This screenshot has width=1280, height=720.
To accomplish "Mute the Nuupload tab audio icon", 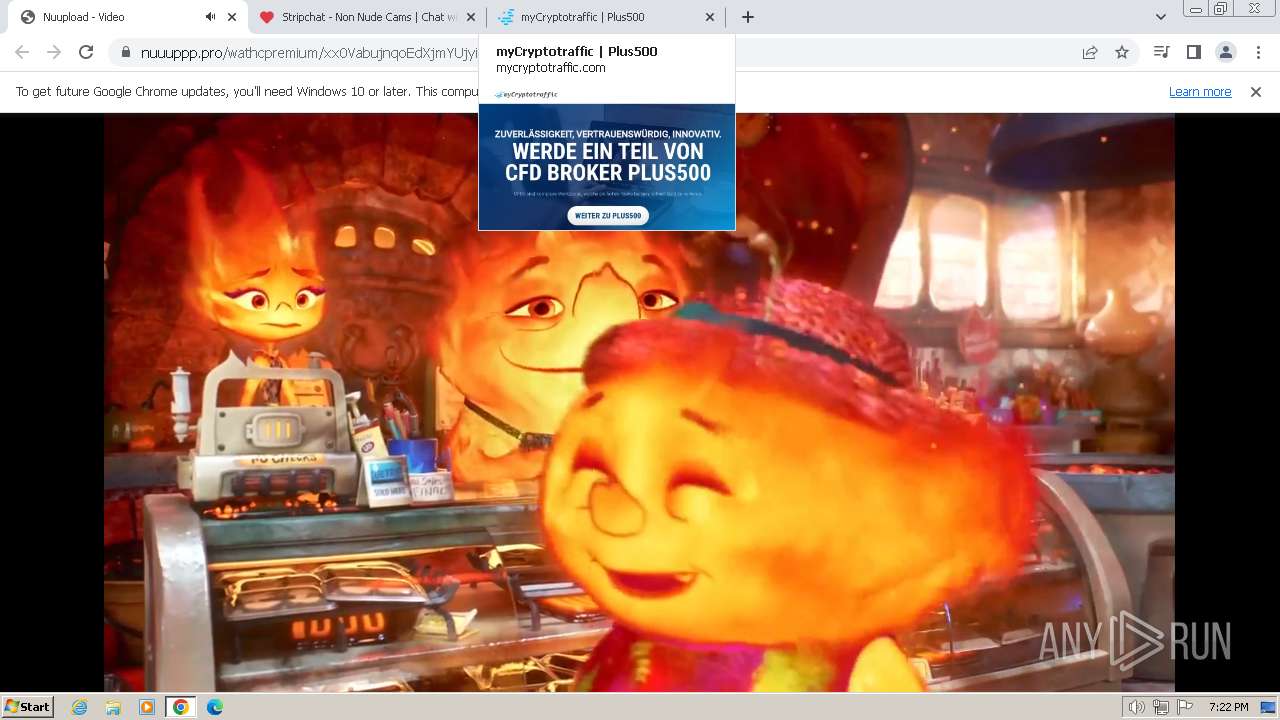I will coord(211,17).
